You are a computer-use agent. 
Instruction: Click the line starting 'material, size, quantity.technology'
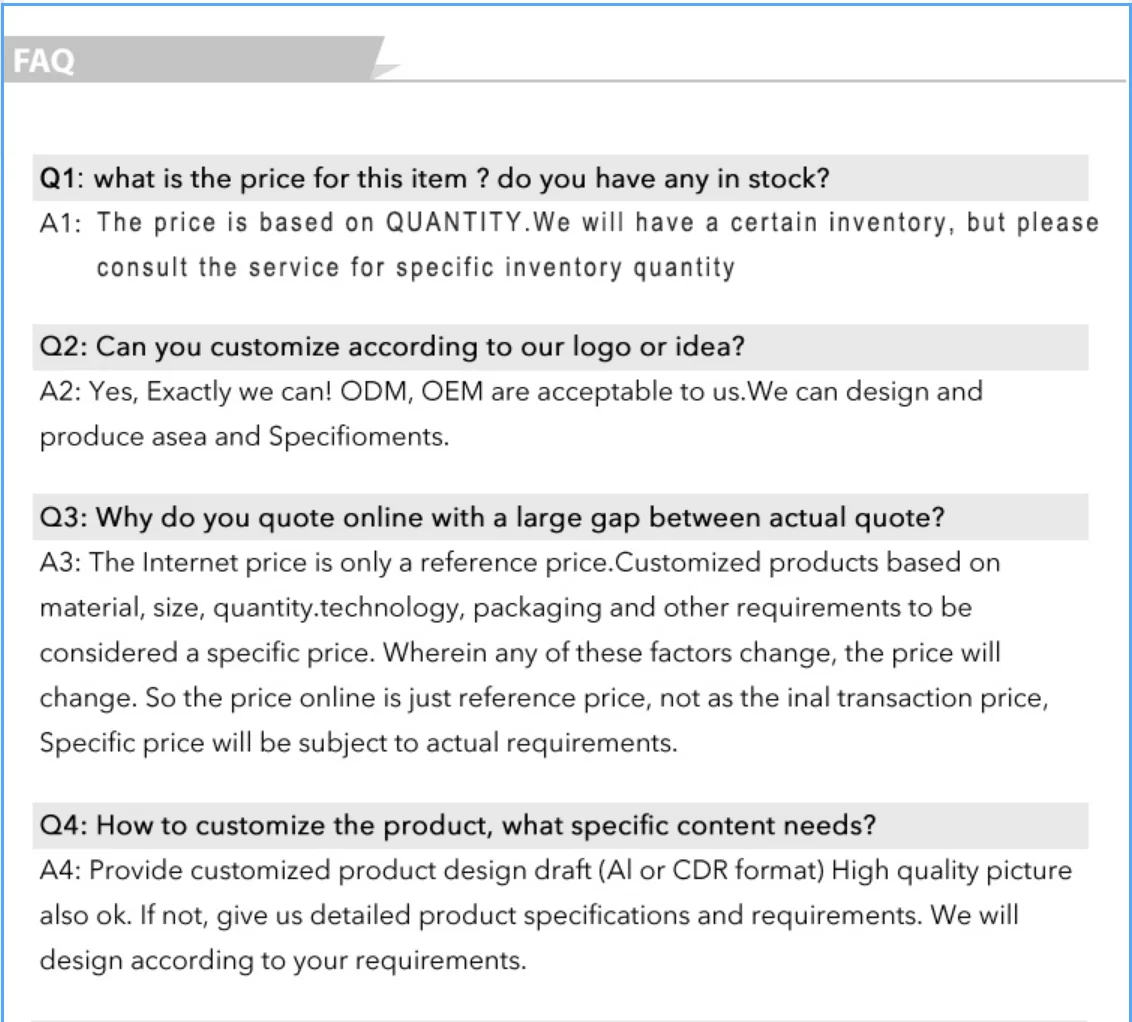(x=505, y=607)
